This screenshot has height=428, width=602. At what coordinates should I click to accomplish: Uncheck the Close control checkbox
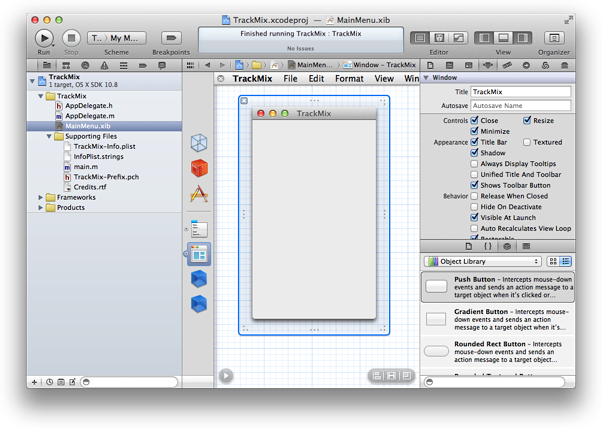pyautogui.click(x=475, y=120)
